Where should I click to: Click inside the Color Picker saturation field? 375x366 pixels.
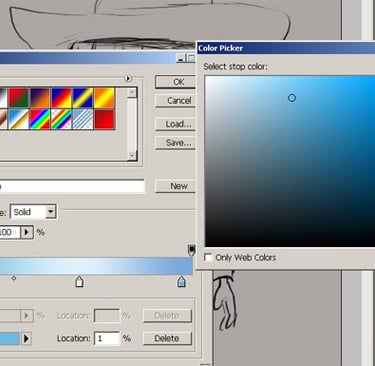(x=290, y=161)
